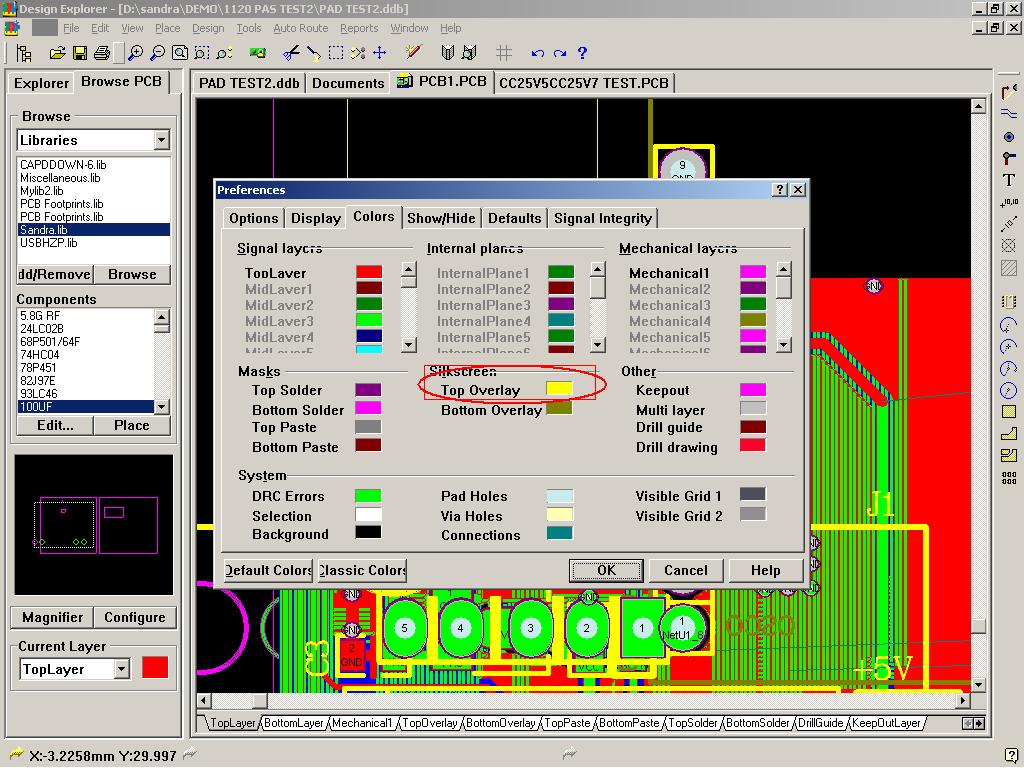This screenshot has width=1024, height=768.
Task: Switch to the Show/Hide preferences tab
Action: [441, 218]
